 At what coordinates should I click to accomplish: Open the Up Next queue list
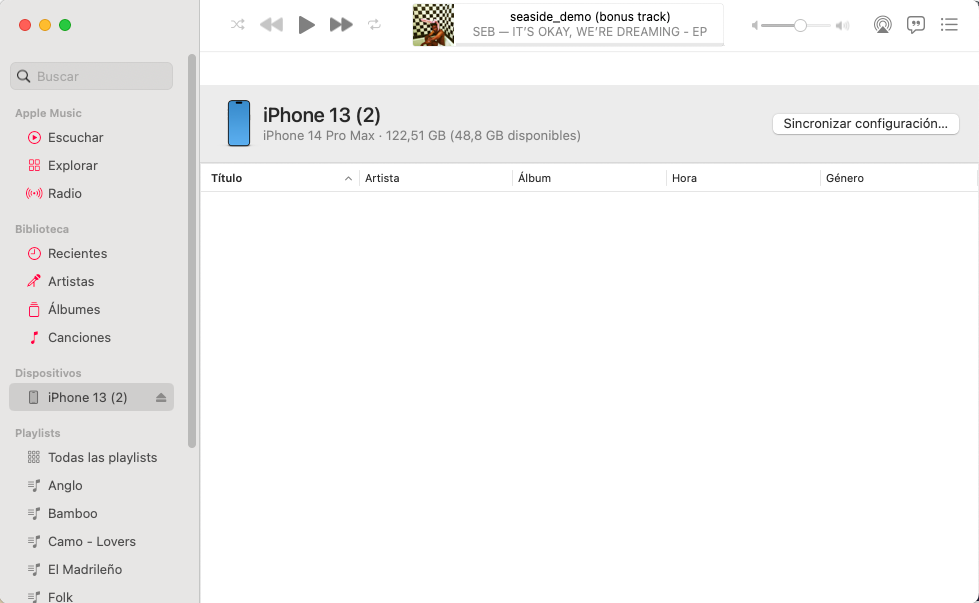tap(949, 25)
